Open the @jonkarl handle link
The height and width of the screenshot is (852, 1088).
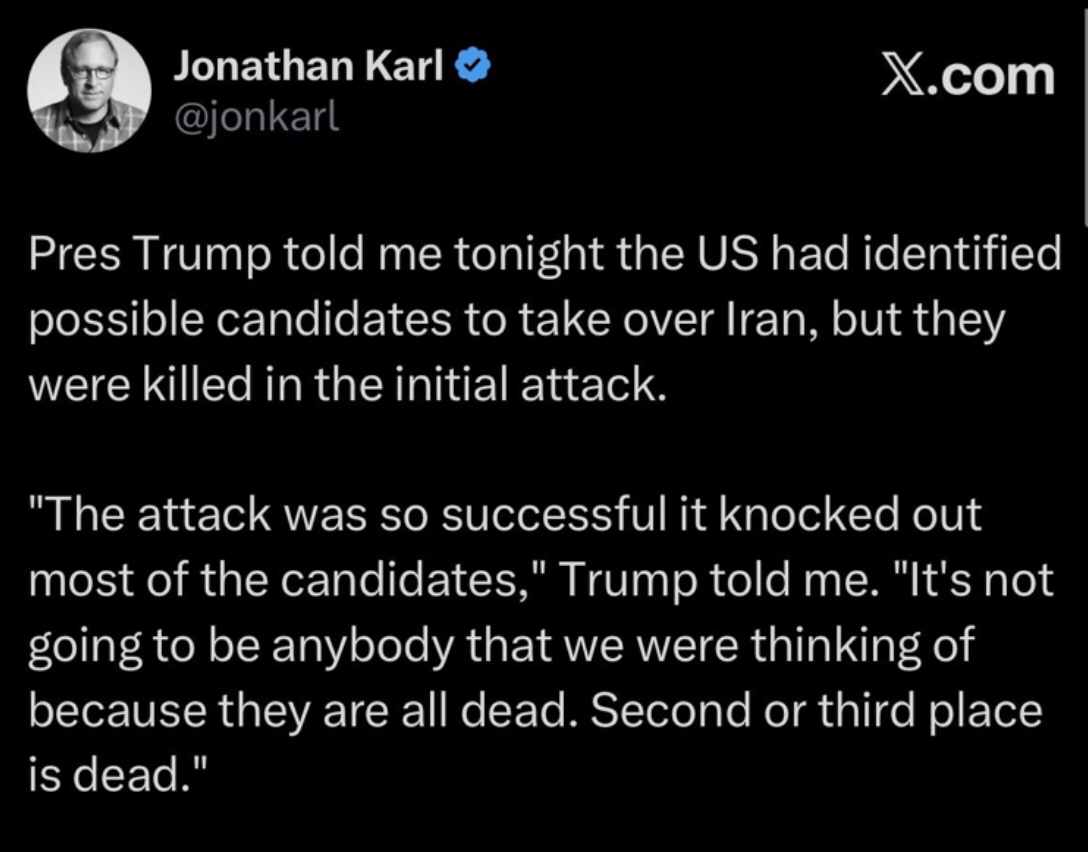(258, 118)
